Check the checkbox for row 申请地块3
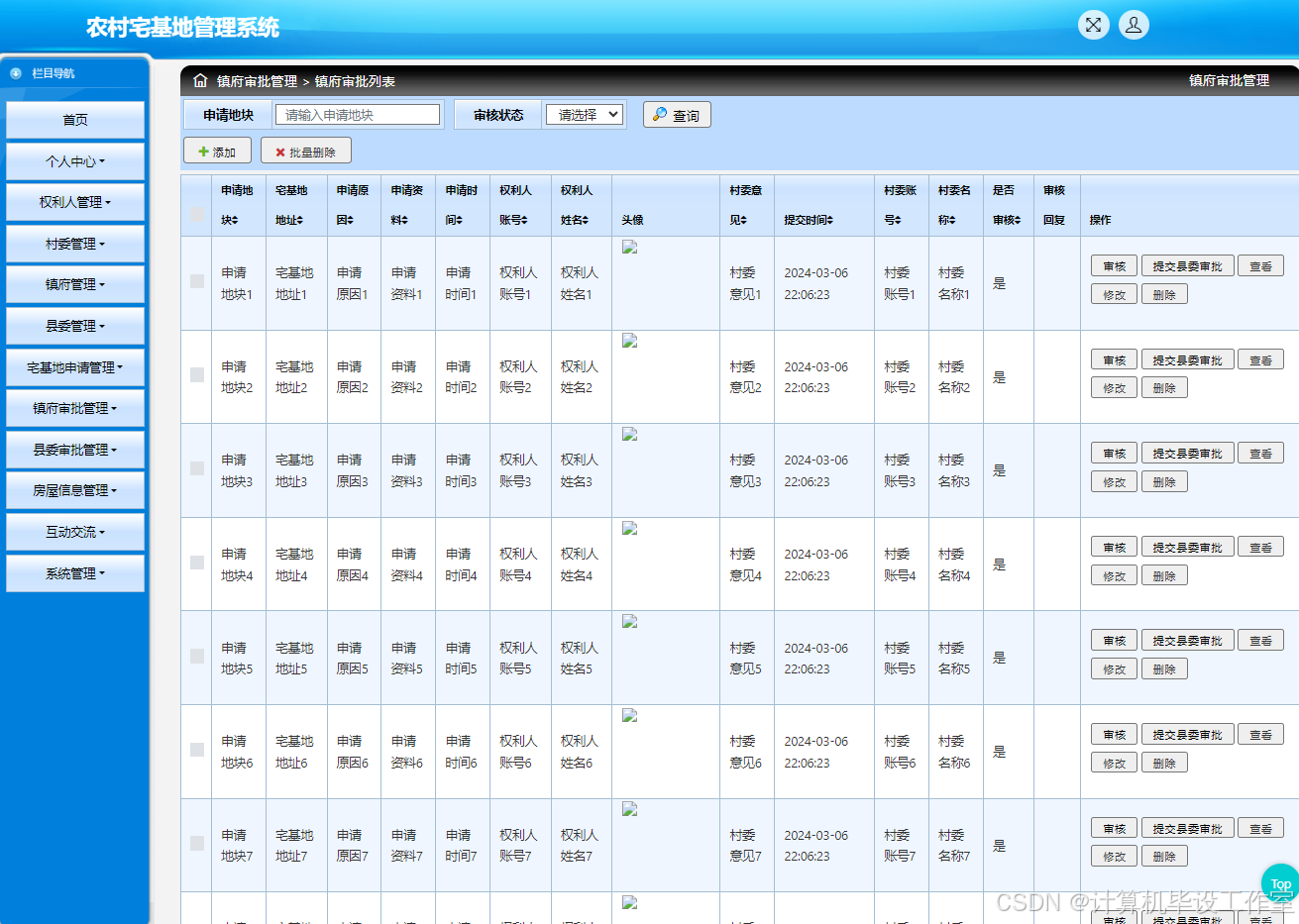This screenshot has width=1299, height=924. 196,468
